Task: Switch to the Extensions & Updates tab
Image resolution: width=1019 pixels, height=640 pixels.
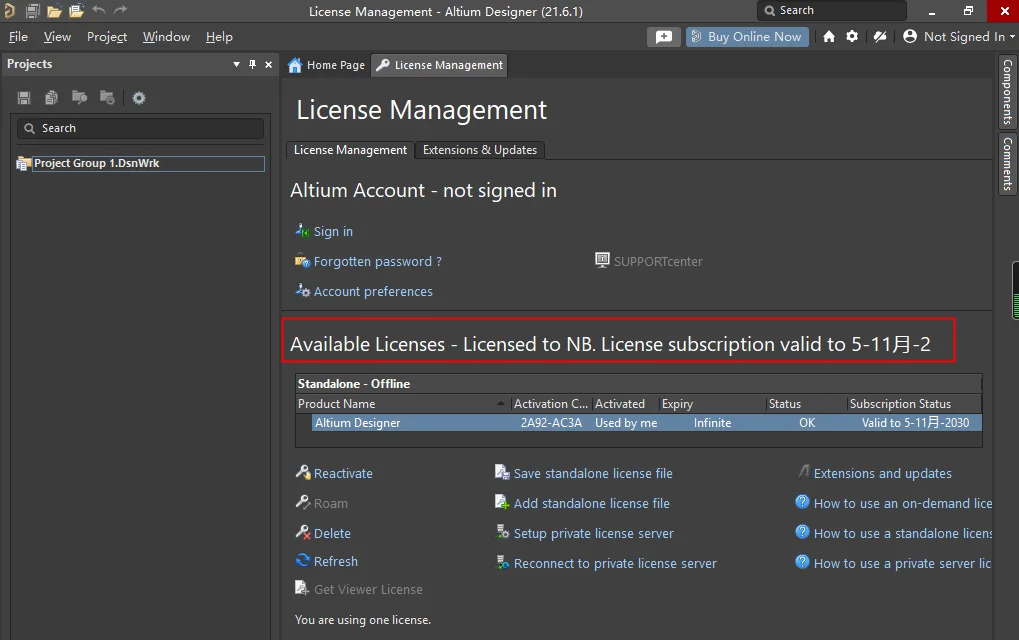Action: [480, 150]
